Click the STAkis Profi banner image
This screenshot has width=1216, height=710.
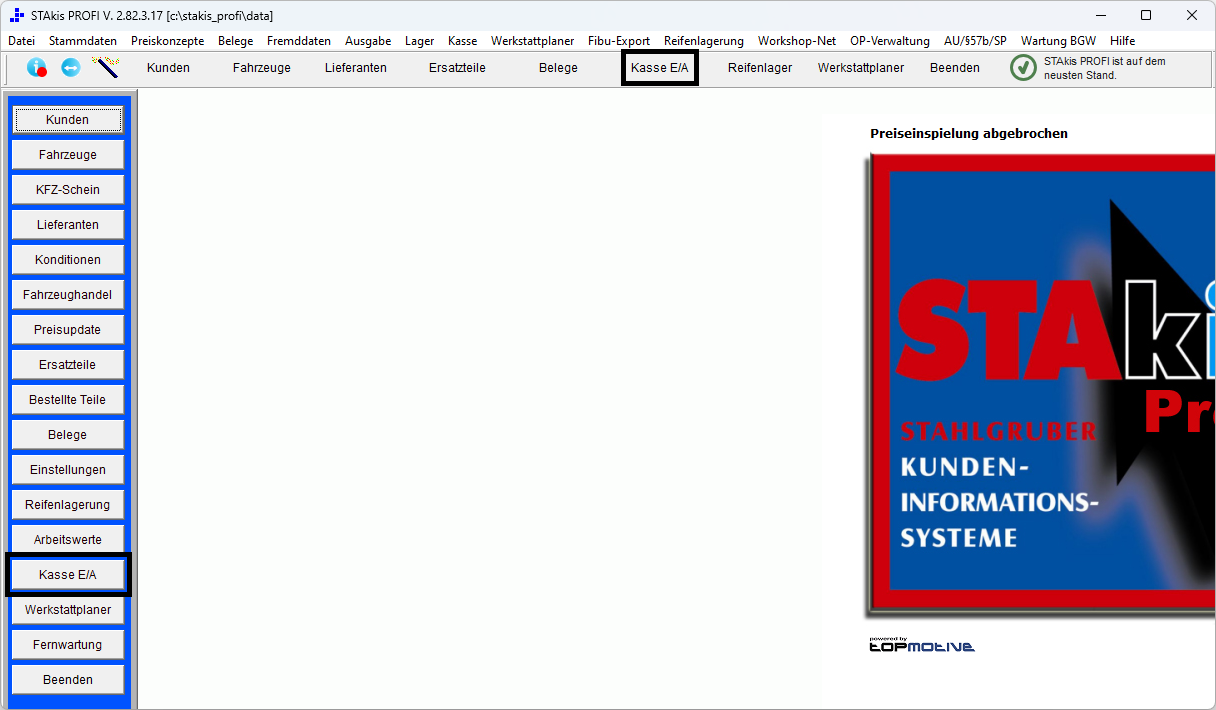1041,385
